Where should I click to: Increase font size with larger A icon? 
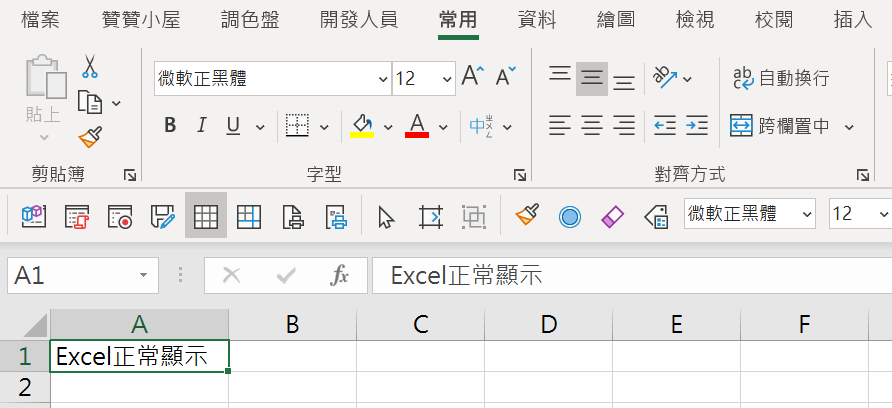473,77
